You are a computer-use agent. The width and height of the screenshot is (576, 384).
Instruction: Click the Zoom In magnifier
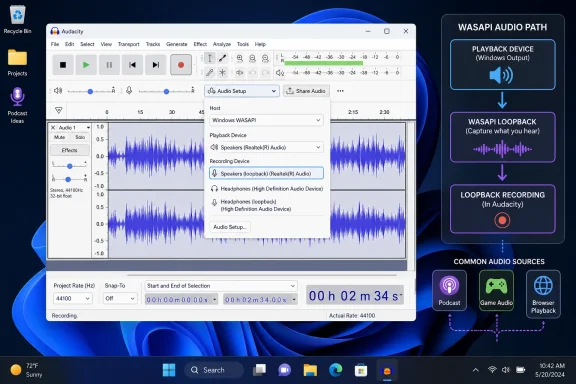coord(240,58)
